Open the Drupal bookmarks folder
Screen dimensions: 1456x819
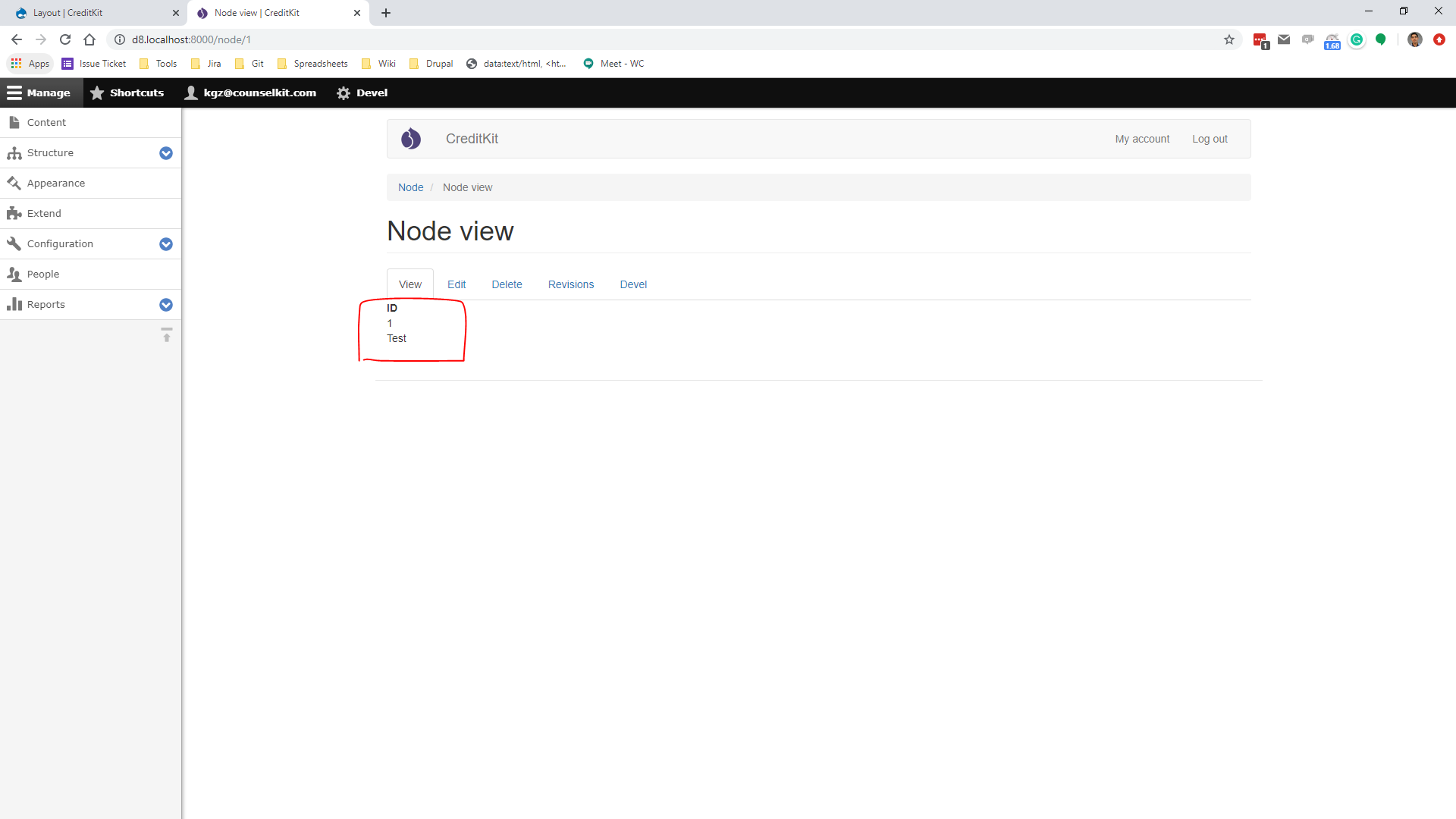(431, 64)
